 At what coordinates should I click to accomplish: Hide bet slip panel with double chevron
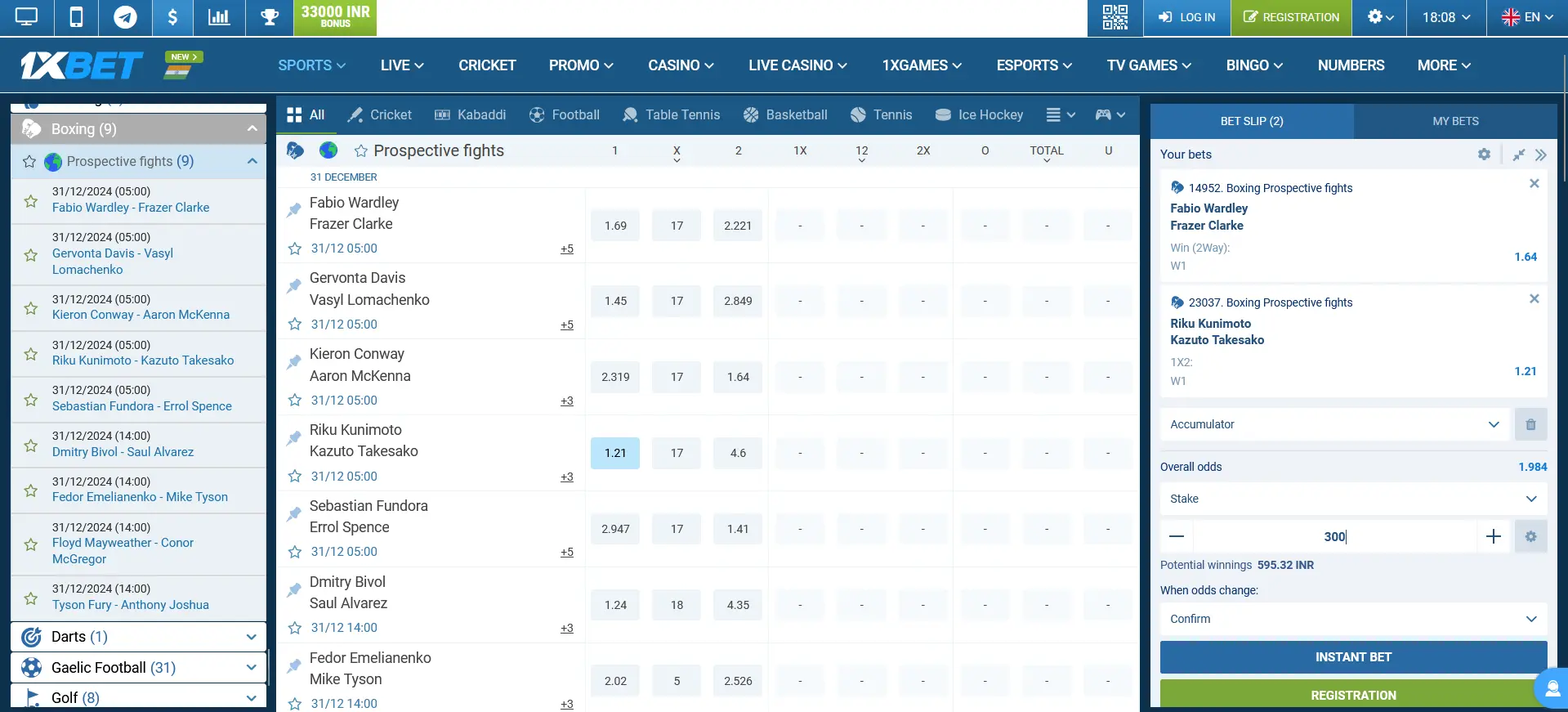[1540, 154]
